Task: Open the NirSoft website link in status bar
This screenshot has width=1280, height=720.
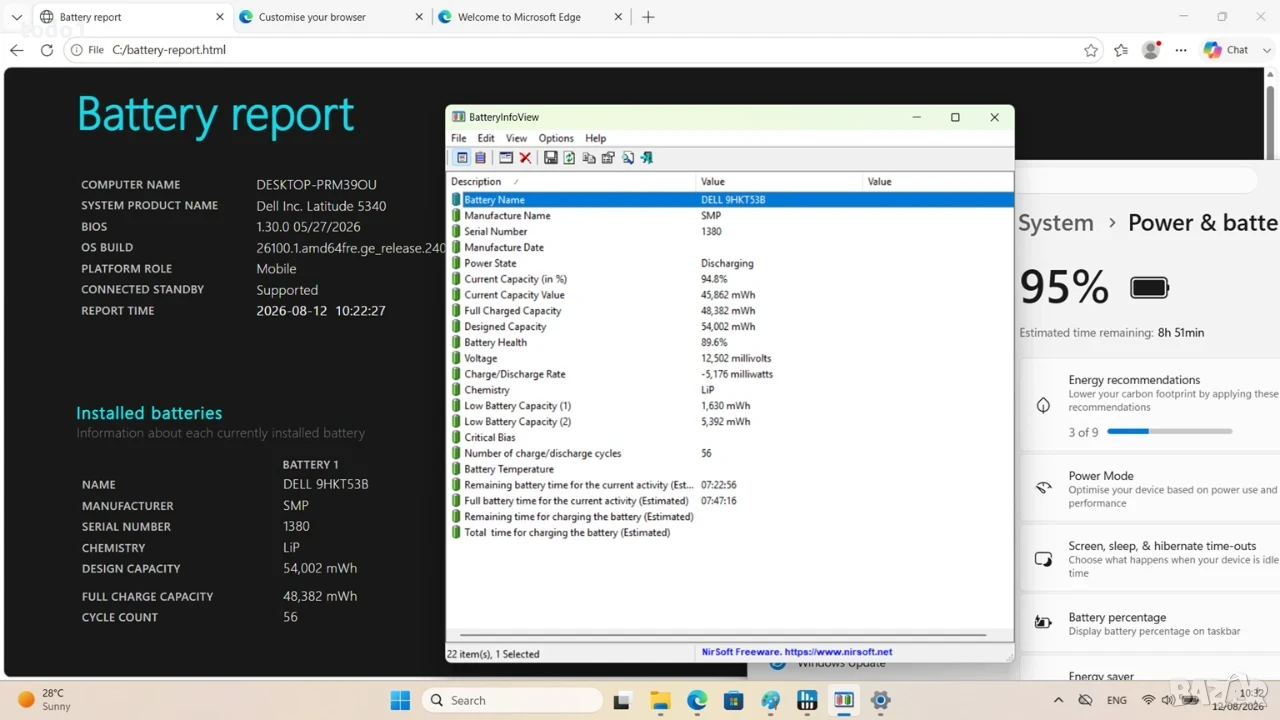Action: pyautogui.click(x=797, y=652)
